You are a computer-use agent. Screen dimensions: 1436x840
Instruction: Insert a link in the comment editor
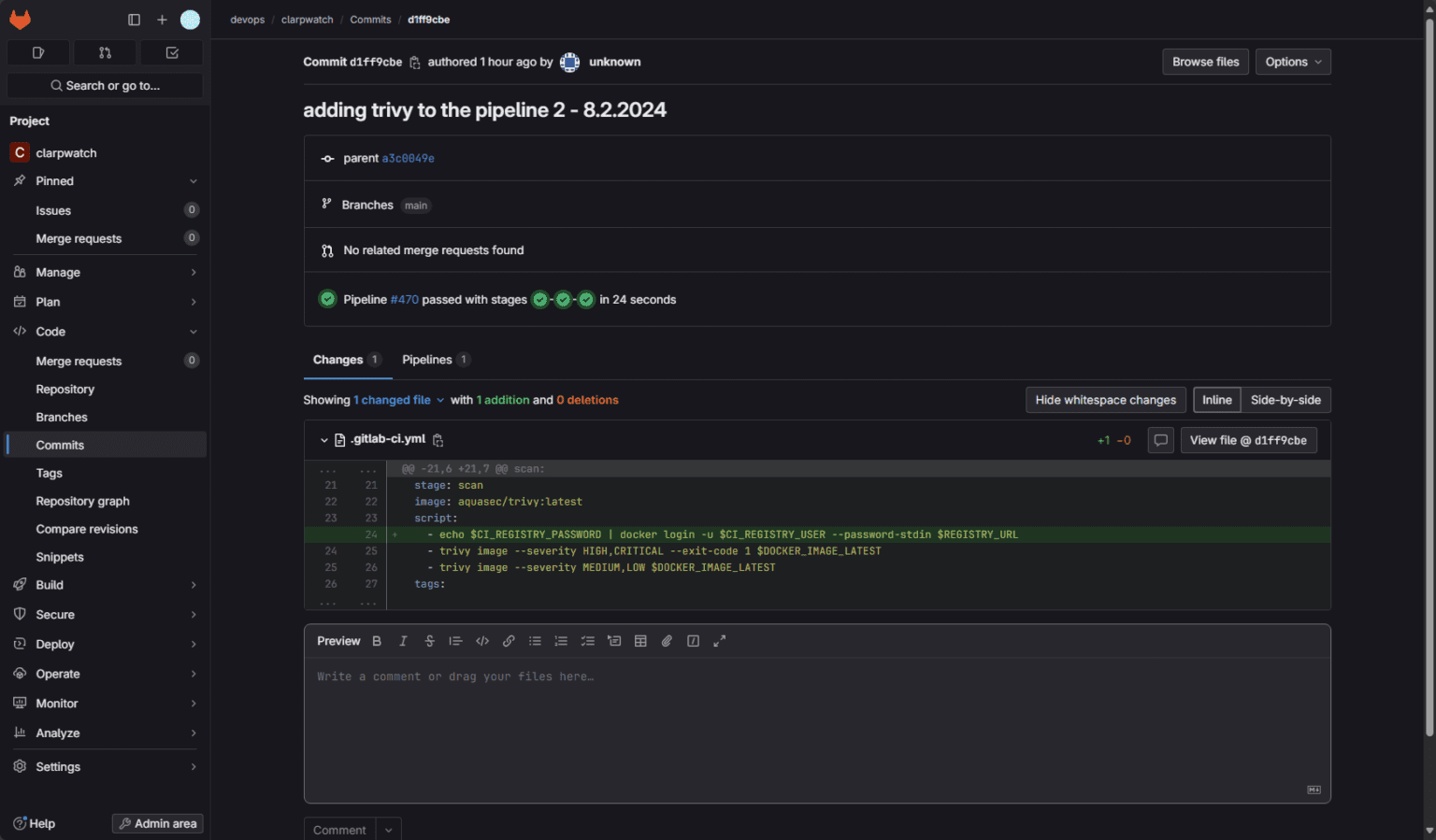(x=509, y=641)
